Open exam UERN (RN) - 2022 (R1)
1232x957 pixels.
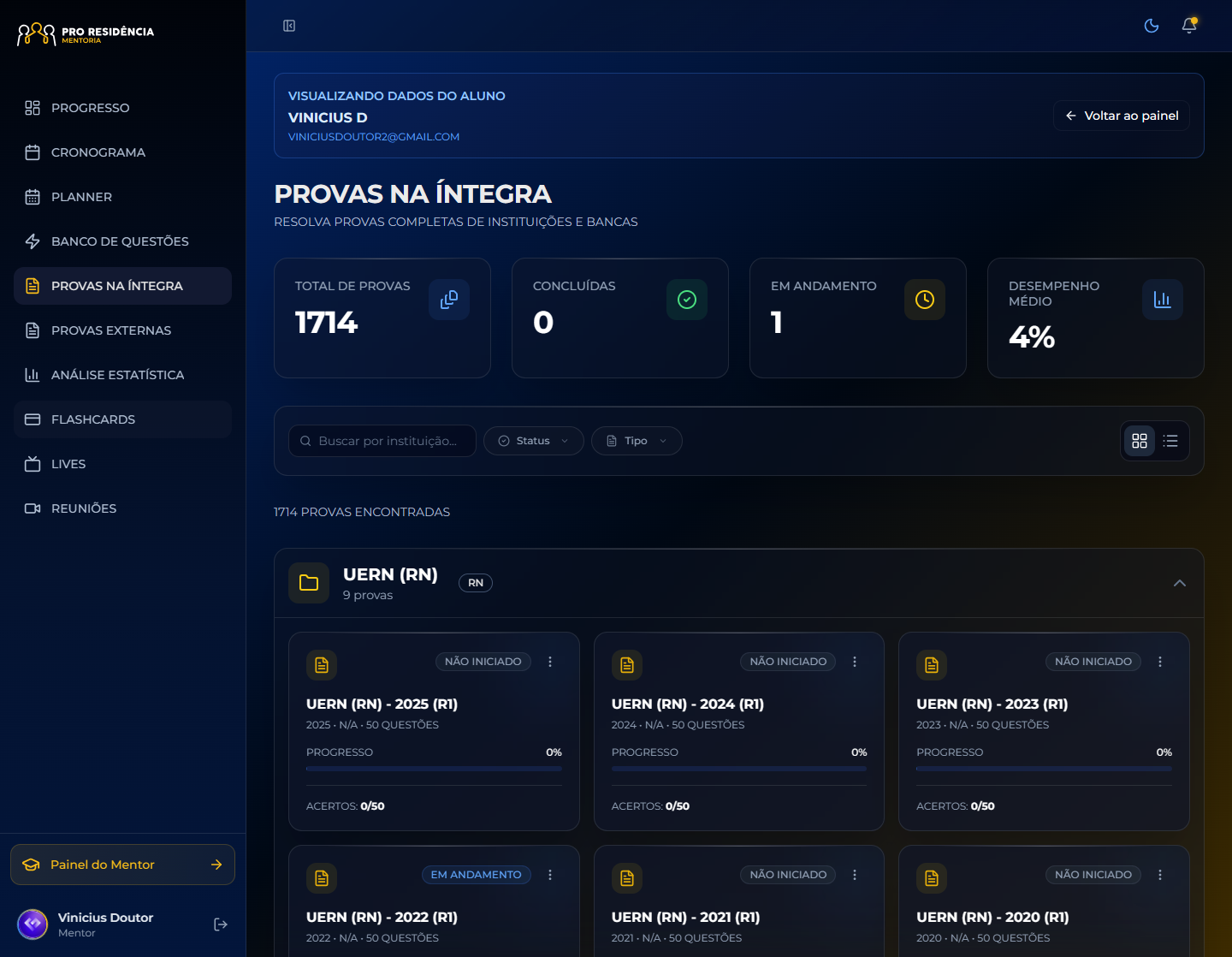click(382, 918)
